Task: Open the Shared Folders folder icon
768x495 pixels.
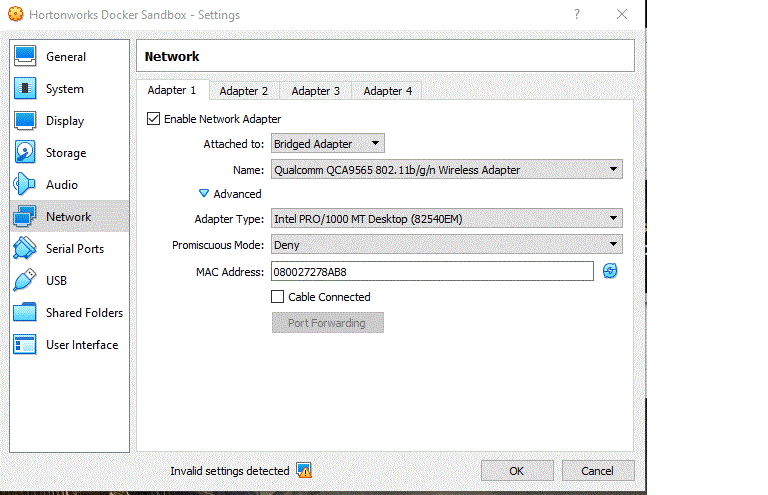Action: pyautogui.click(x=25, y=312)
